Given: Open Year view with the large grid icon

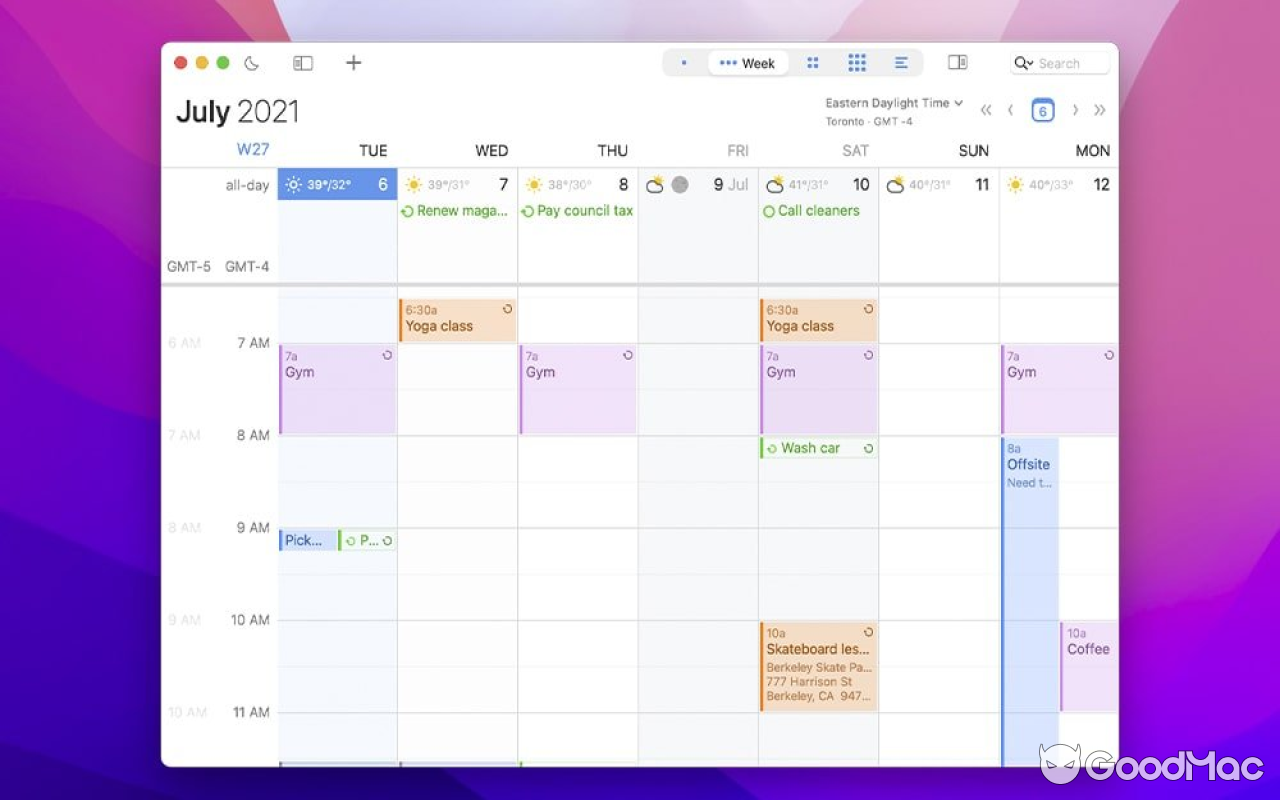Looking at the screenshot, I should [857, 62].
